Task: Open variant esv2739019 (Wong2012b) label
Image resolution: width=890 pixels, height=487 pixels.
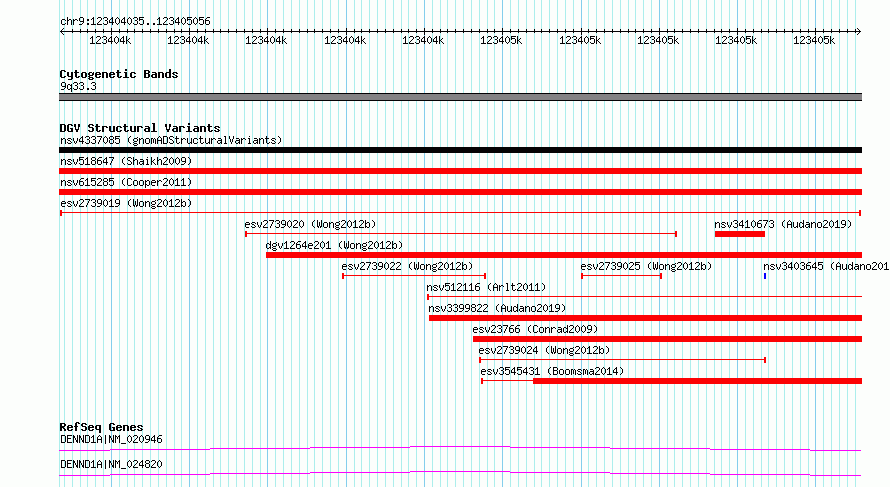Action: [126, 203]
